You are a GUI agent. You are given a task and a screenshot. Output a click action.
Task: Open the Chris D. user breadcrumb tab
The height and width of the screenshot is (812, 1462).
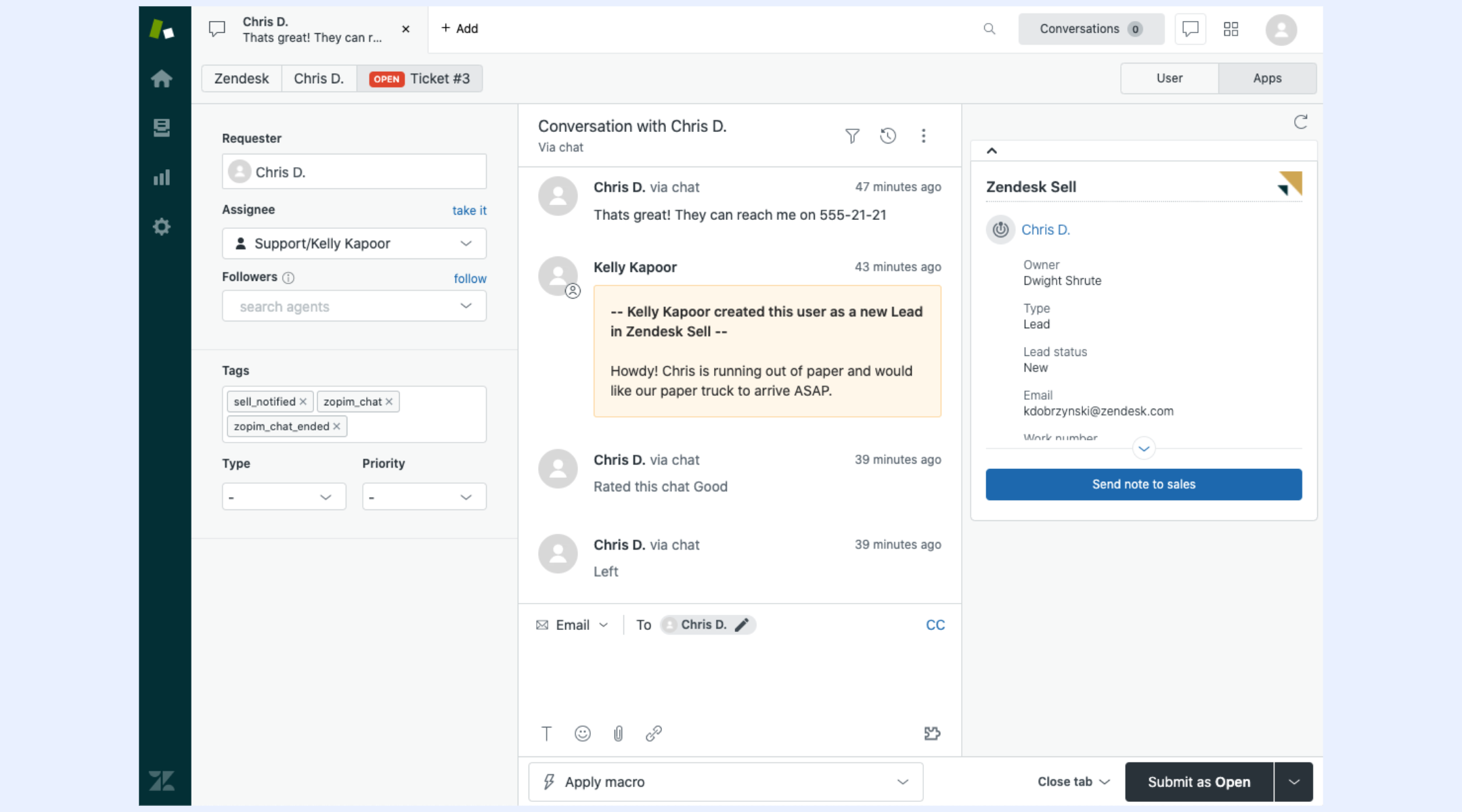click(x=319, y=78)
